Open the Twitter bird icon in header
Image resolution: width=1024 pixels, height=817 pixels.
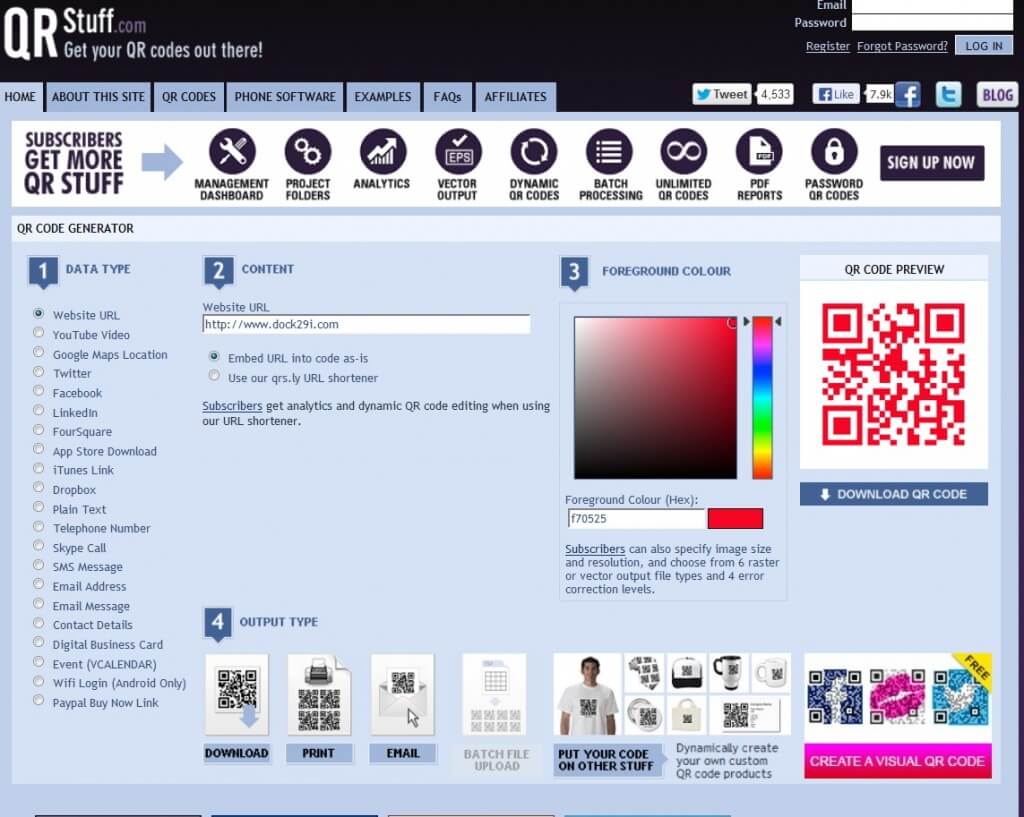coord(948,95)
